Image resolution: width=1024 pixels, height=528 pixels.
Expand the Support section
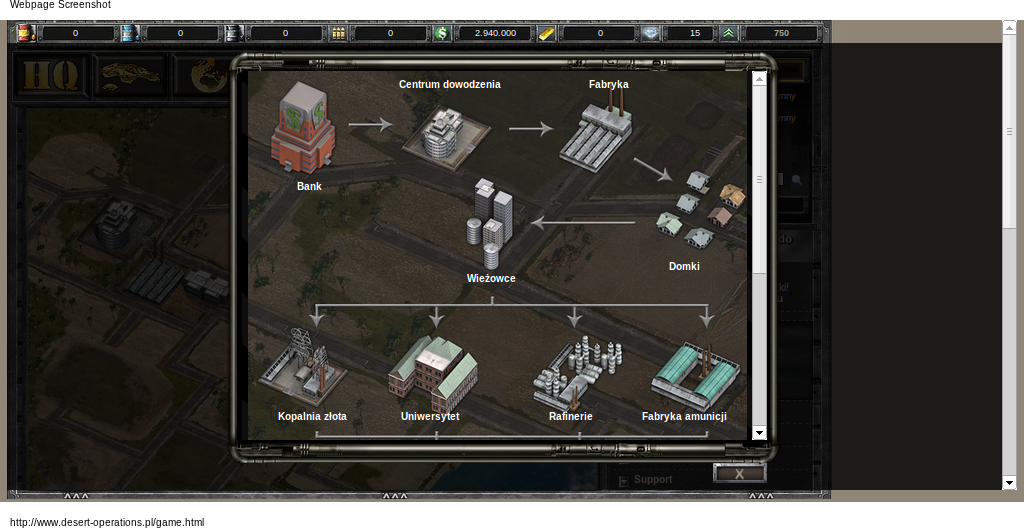(x=623, y=481)
